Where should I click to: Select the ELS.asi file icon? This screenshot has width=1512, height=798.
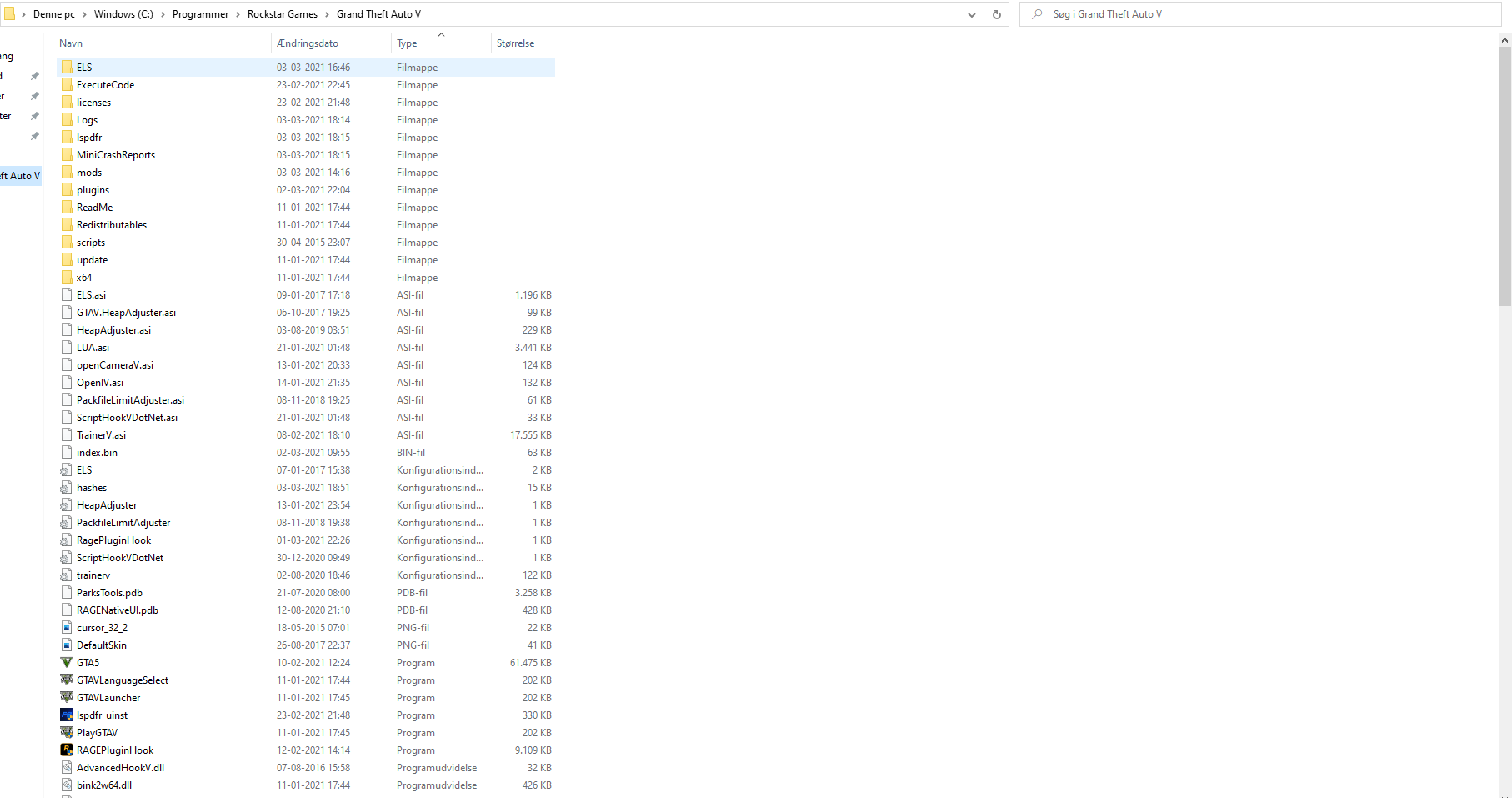pos(67,294)
